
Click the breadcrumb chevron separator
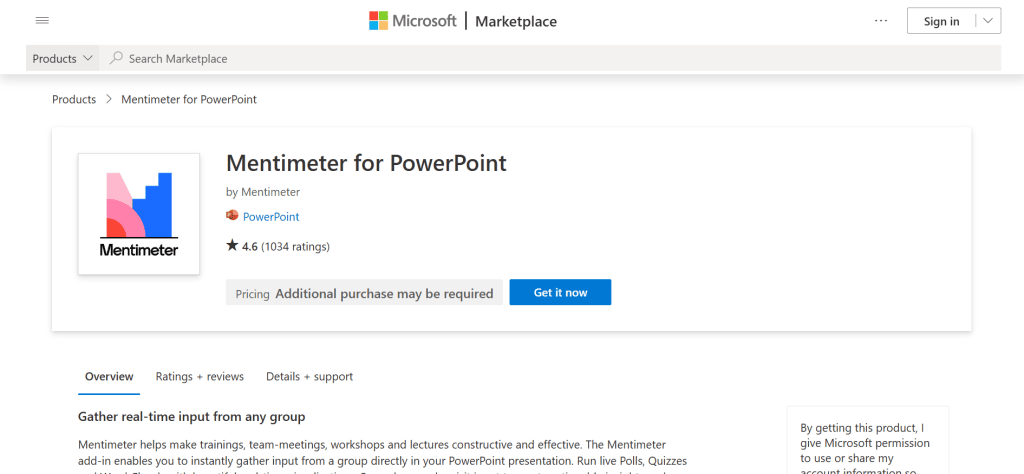pos(108,100)
